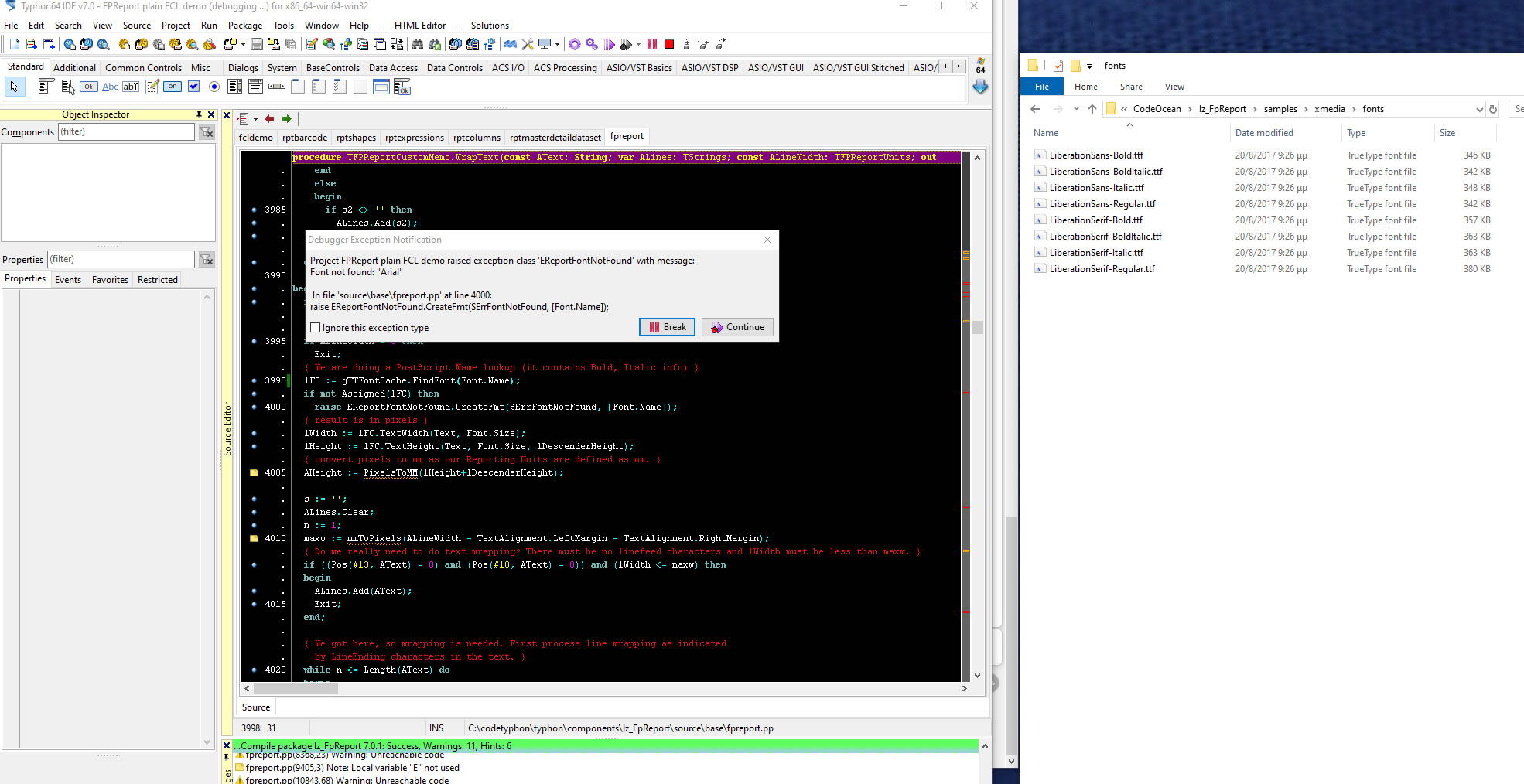1524x784 pixels.
Task: Open the View tab in Explorer ribbon
Action: 1174,87
